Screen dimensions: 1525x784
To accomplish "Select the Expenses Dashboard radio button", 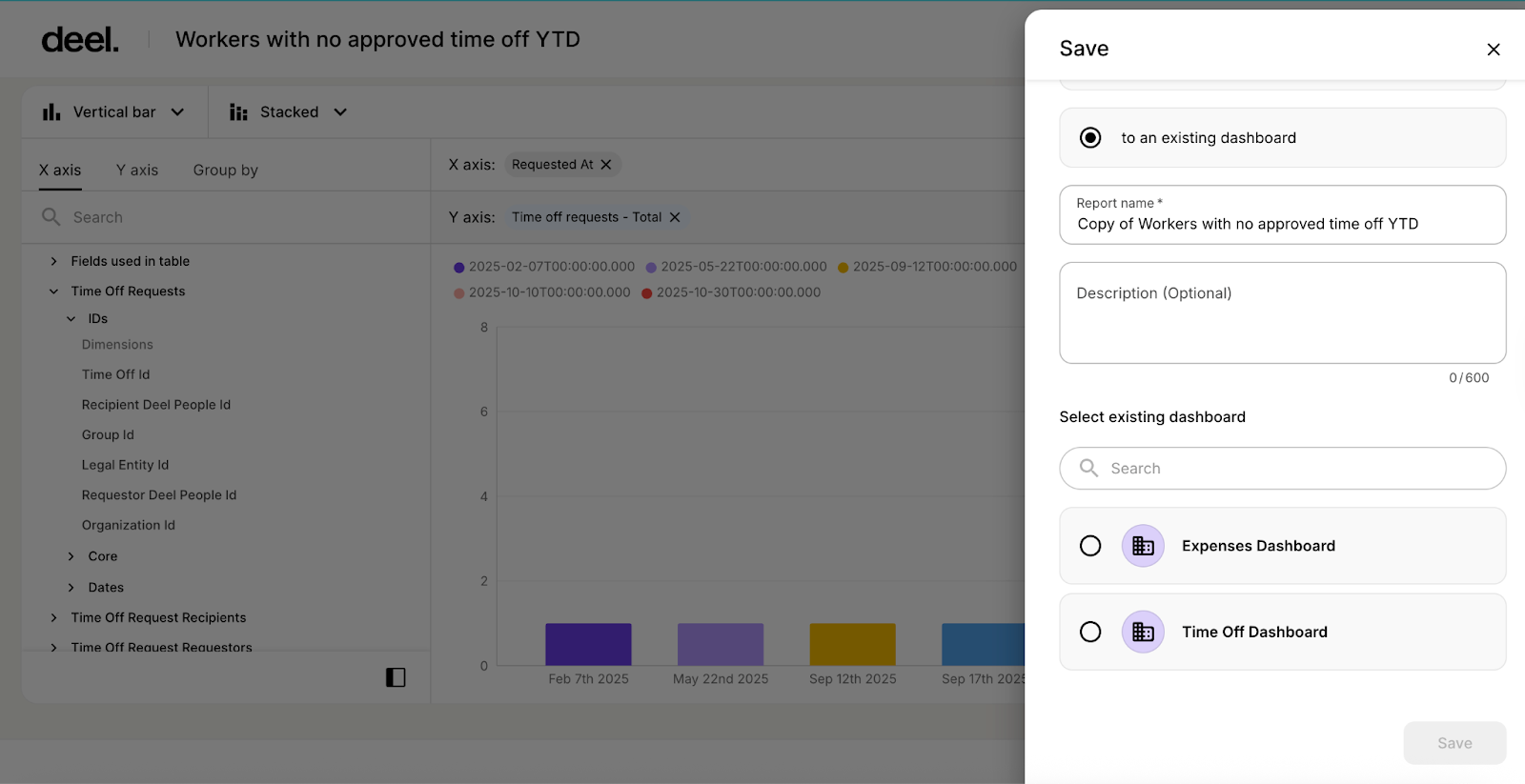I will point(1090,546).
